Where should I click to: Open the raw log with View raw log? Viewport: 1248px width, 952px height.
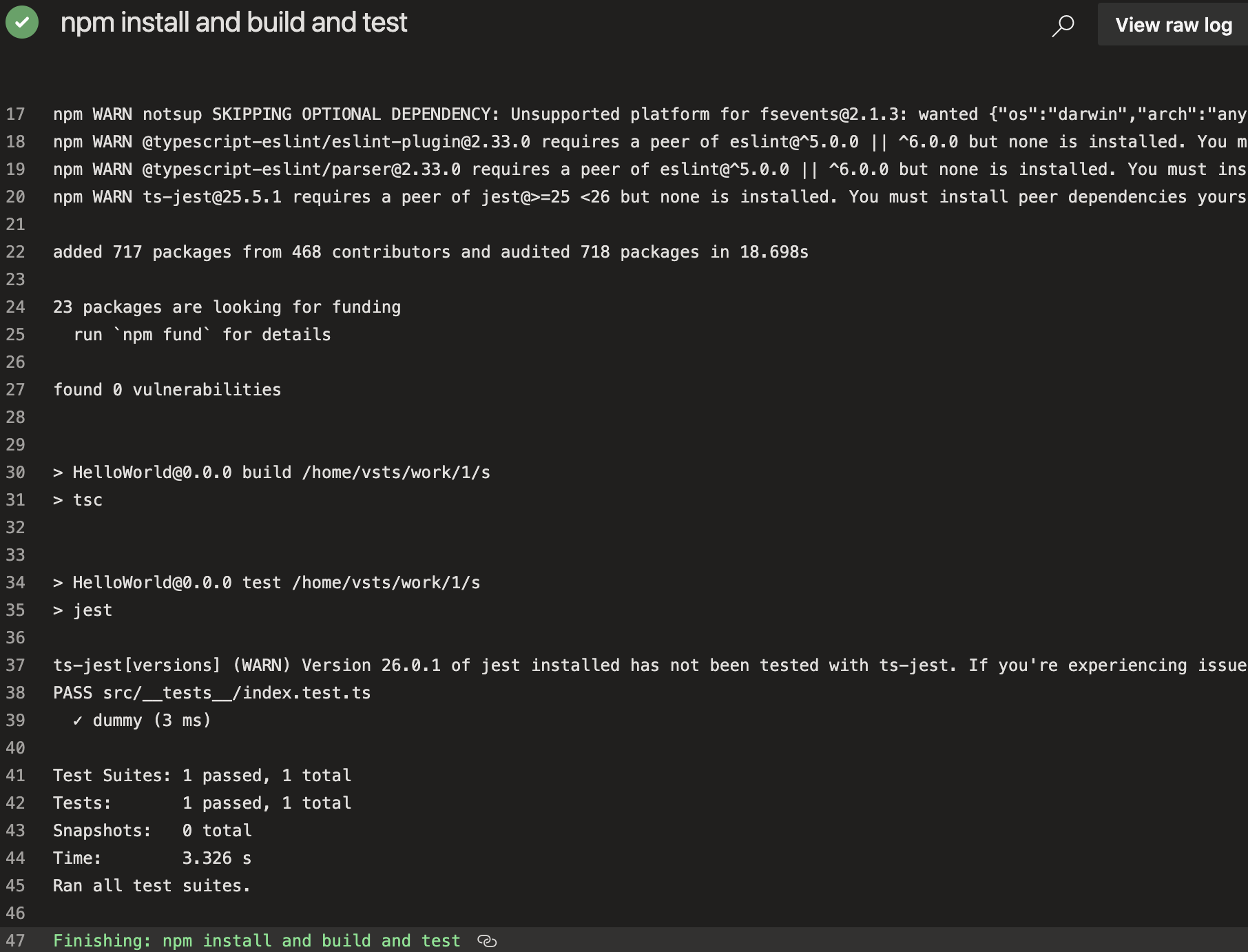point(1173,24)
